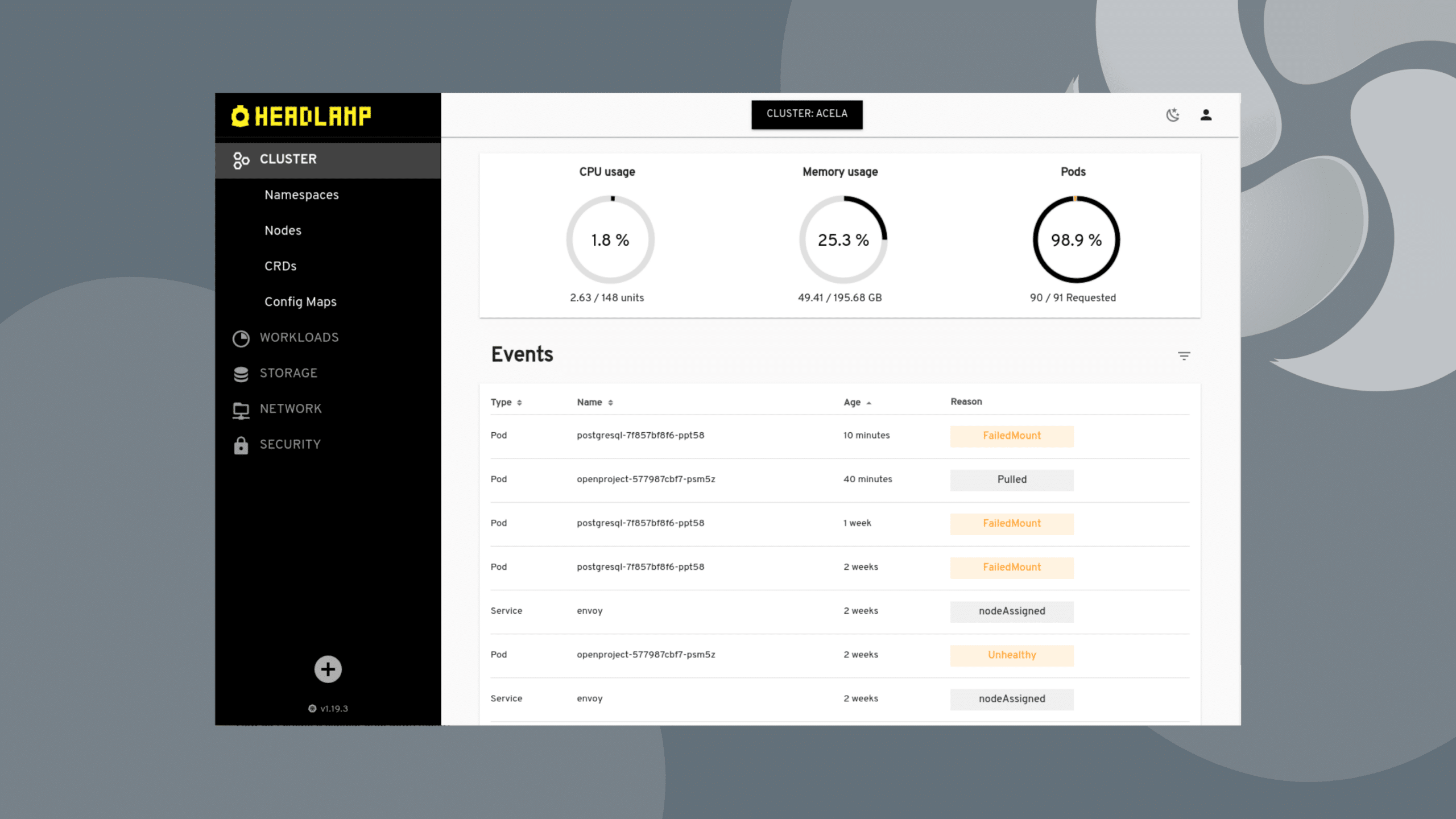Viewport: 1456px width, 819px height.
Task: Expand the WORKLOADS label
Action: tap(299, 337)
